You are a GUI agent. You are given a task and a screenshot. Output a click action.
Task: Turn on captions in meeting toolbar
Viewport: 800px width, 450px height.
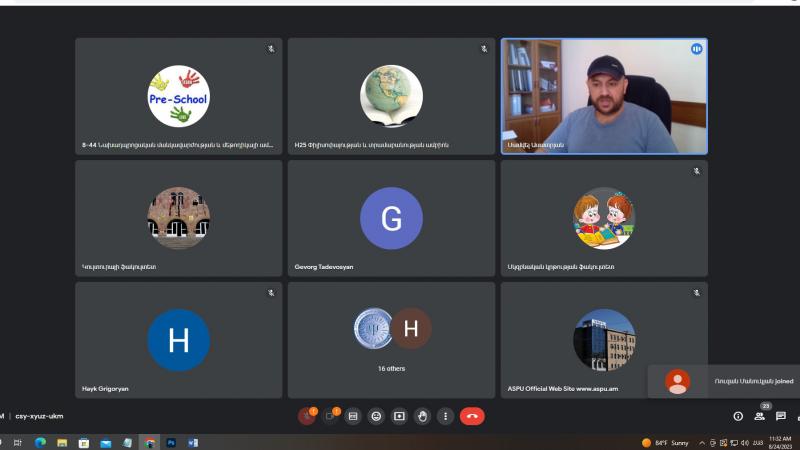coord(353,416)
